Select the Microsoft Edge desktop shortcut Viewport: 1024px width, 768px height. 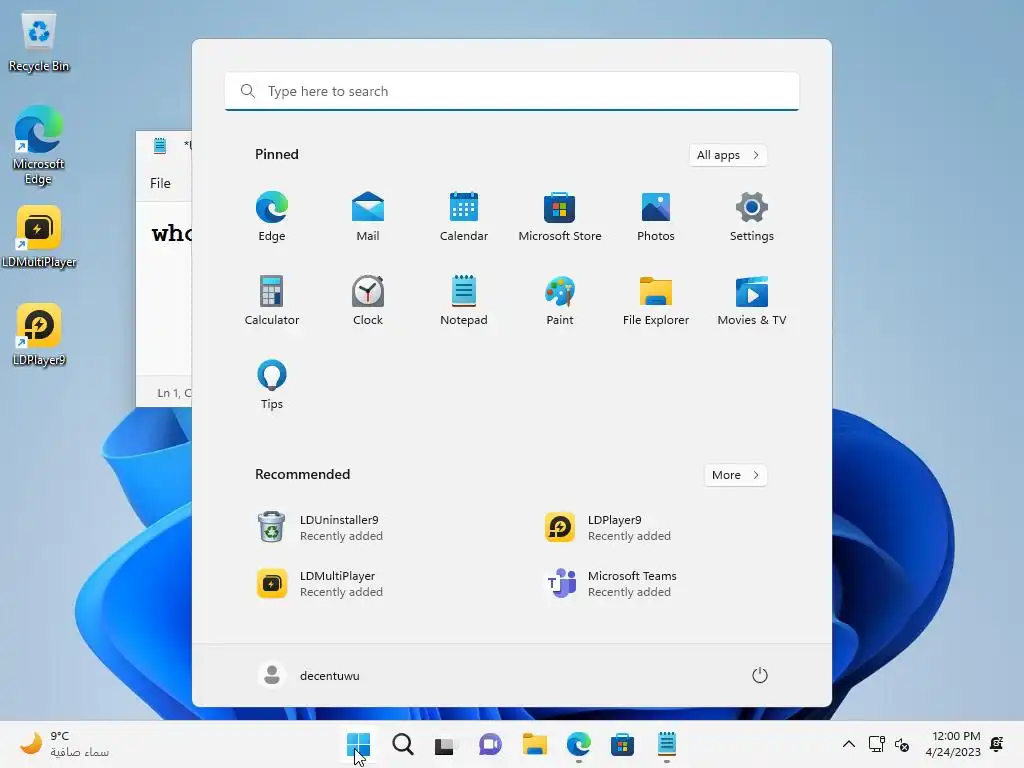point(39,146)
